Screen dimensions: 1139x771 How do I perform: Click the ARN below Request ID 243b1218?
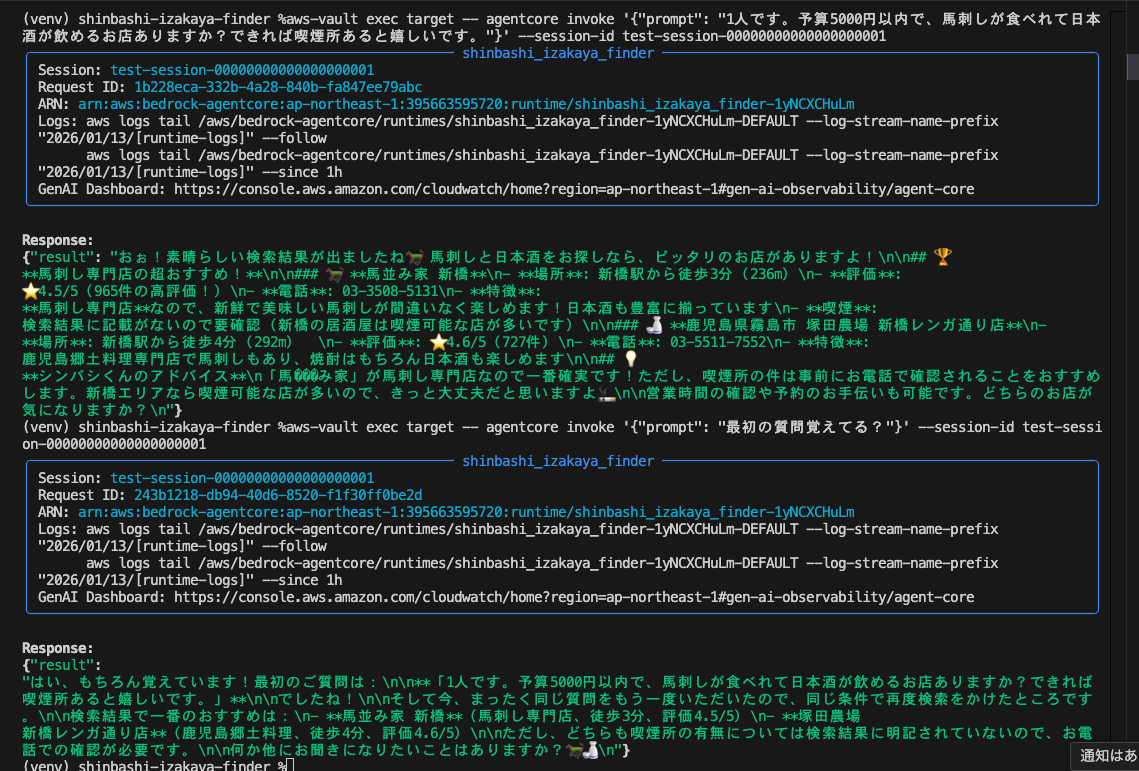pos(466,512)
